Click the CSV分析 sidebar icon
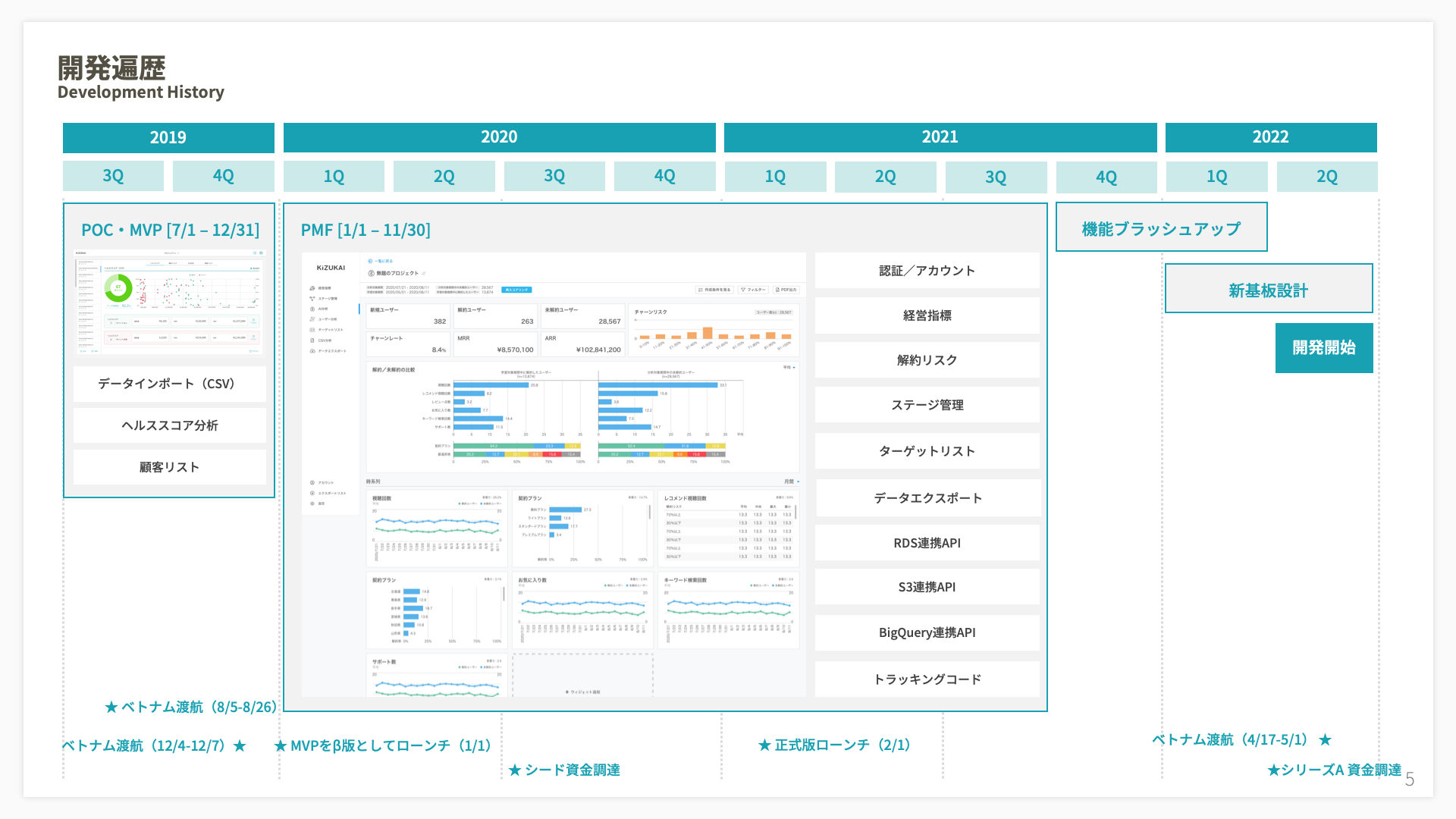 [312, 340]
